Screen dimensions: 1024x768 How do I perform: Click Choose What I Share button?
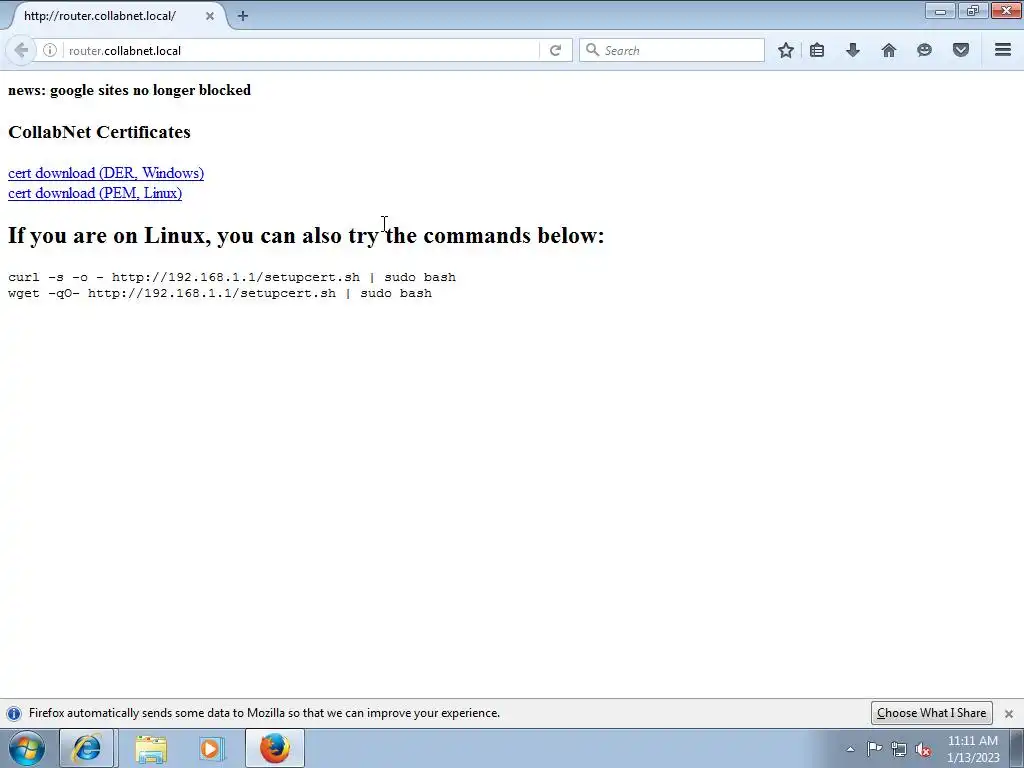tap(931, 713)
